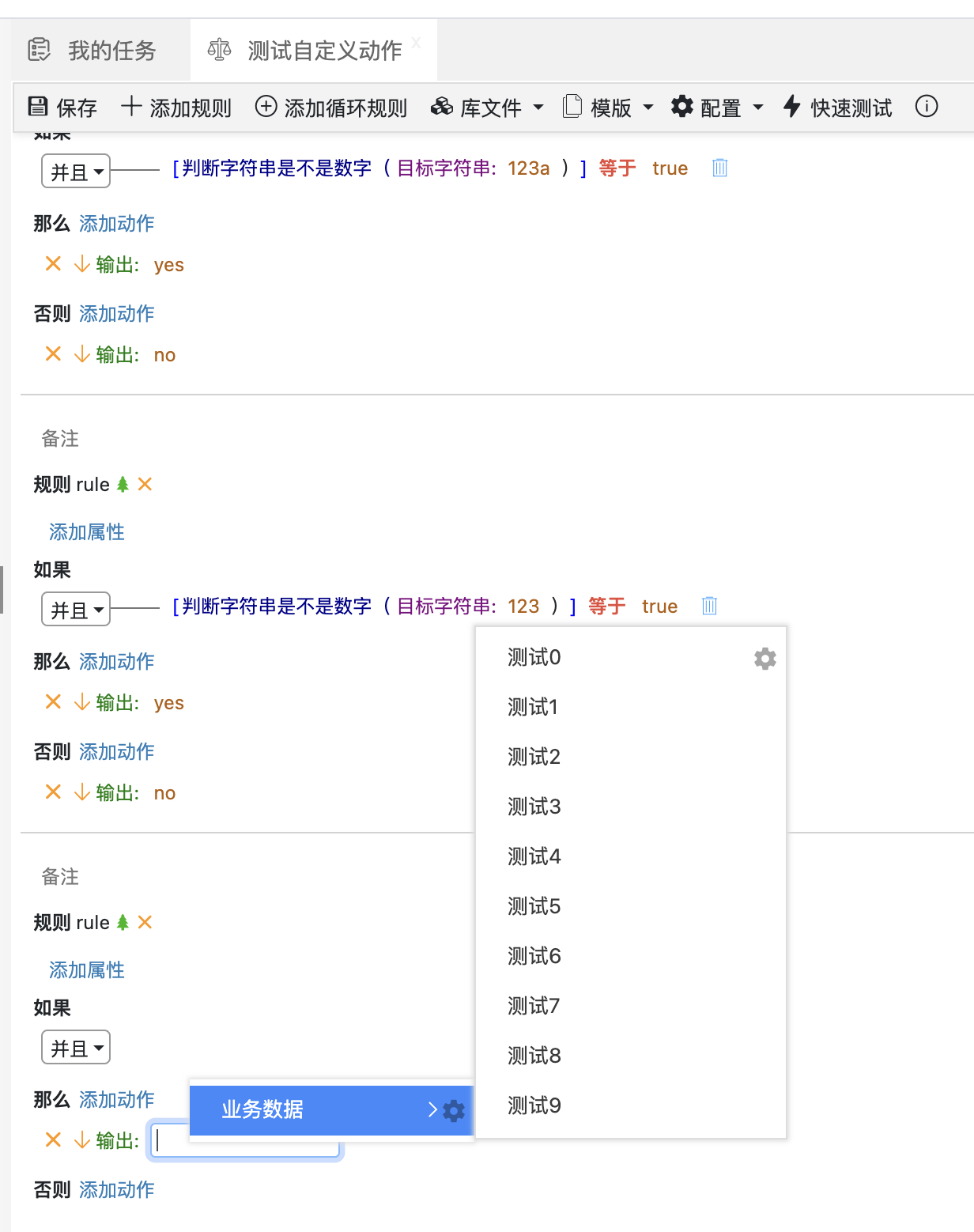Click trash icon beside the 123 condition

709,606
